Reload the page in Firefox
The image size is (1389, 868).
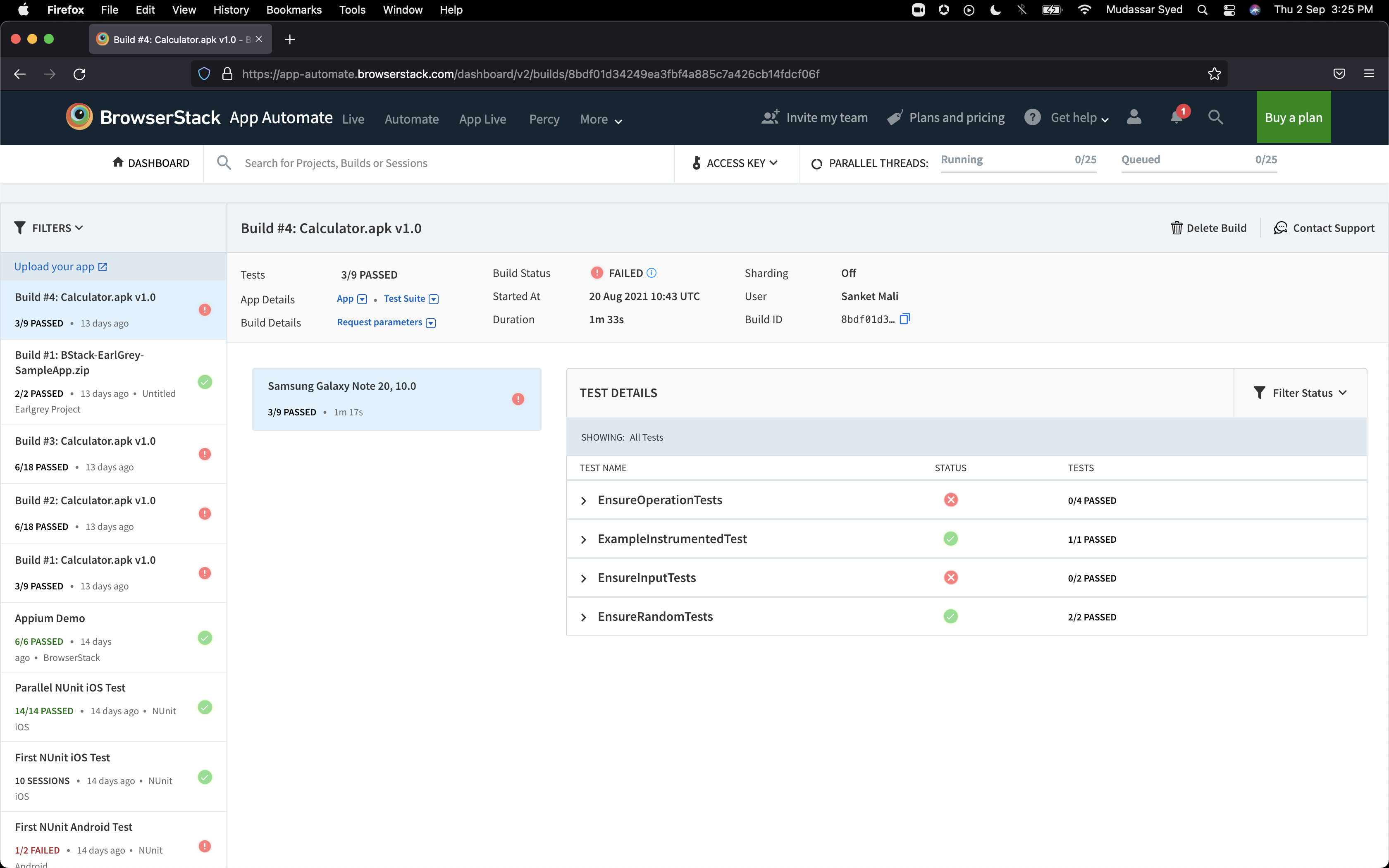coord(79,74)
